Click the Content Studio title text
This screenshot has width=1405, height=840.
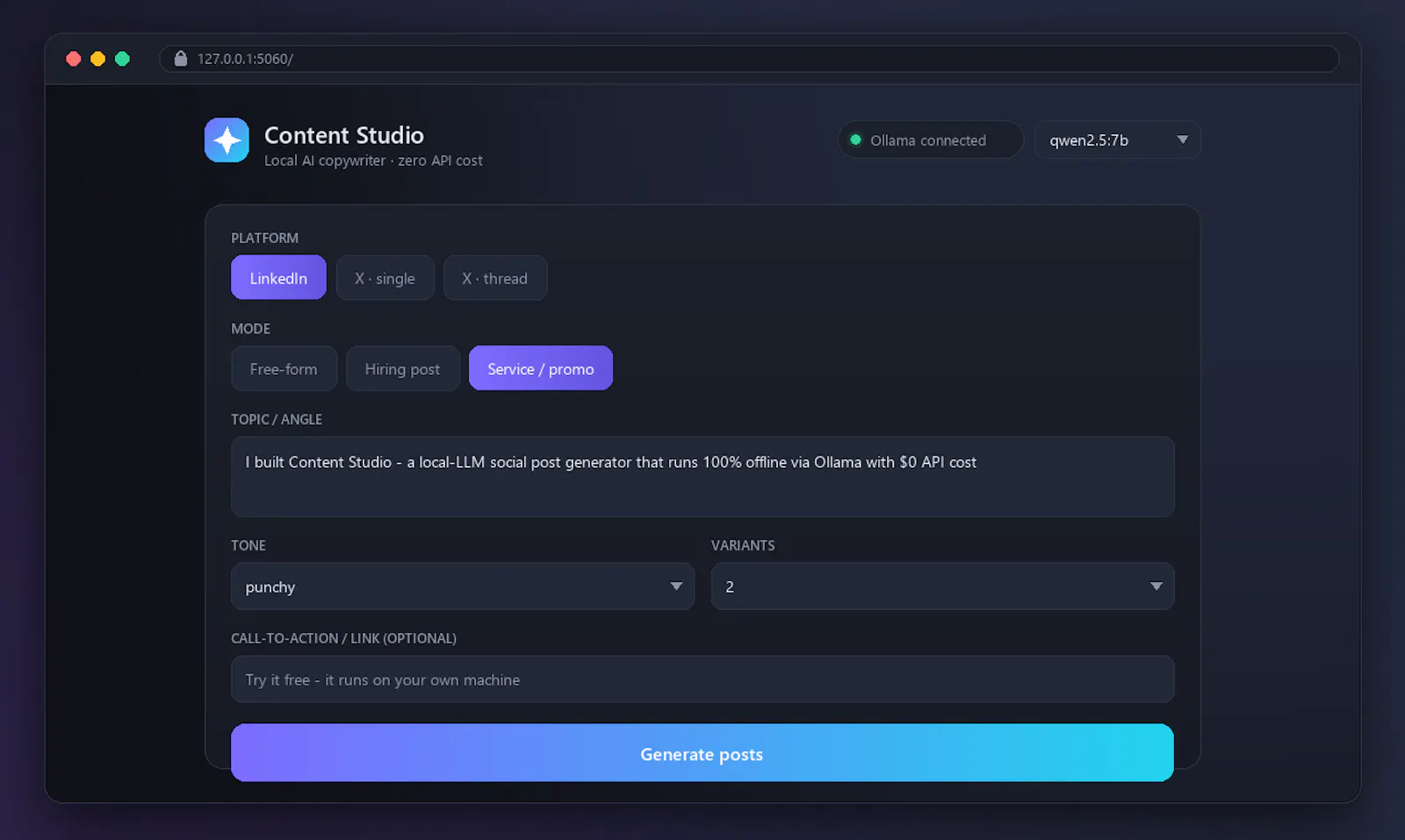[x=344, y=135]
